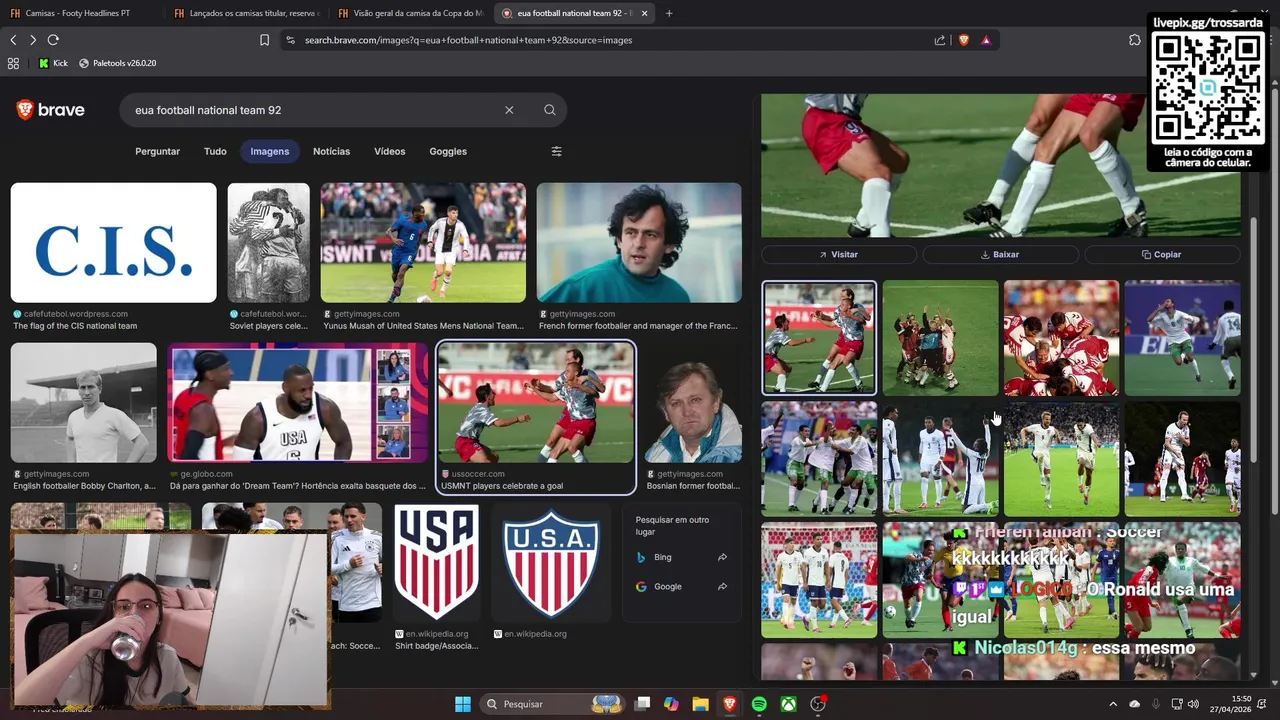The height and width of the screenshot is (720, 1280).
Task: Open the ussoccer.com source link
Action: (x=478, y=474)
